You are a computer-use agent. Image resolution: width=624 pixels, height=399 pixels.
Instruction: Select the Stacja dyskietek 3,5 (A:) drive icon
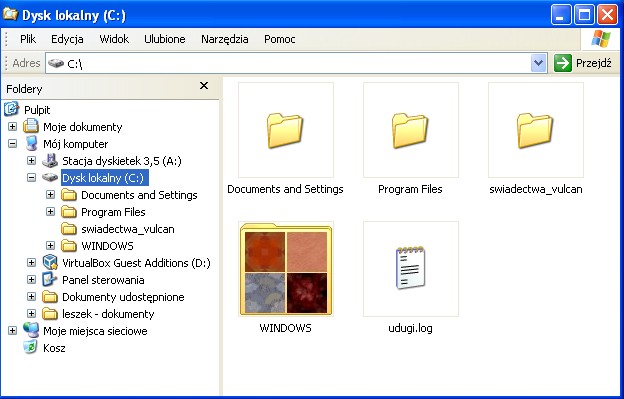click(50, 161)
